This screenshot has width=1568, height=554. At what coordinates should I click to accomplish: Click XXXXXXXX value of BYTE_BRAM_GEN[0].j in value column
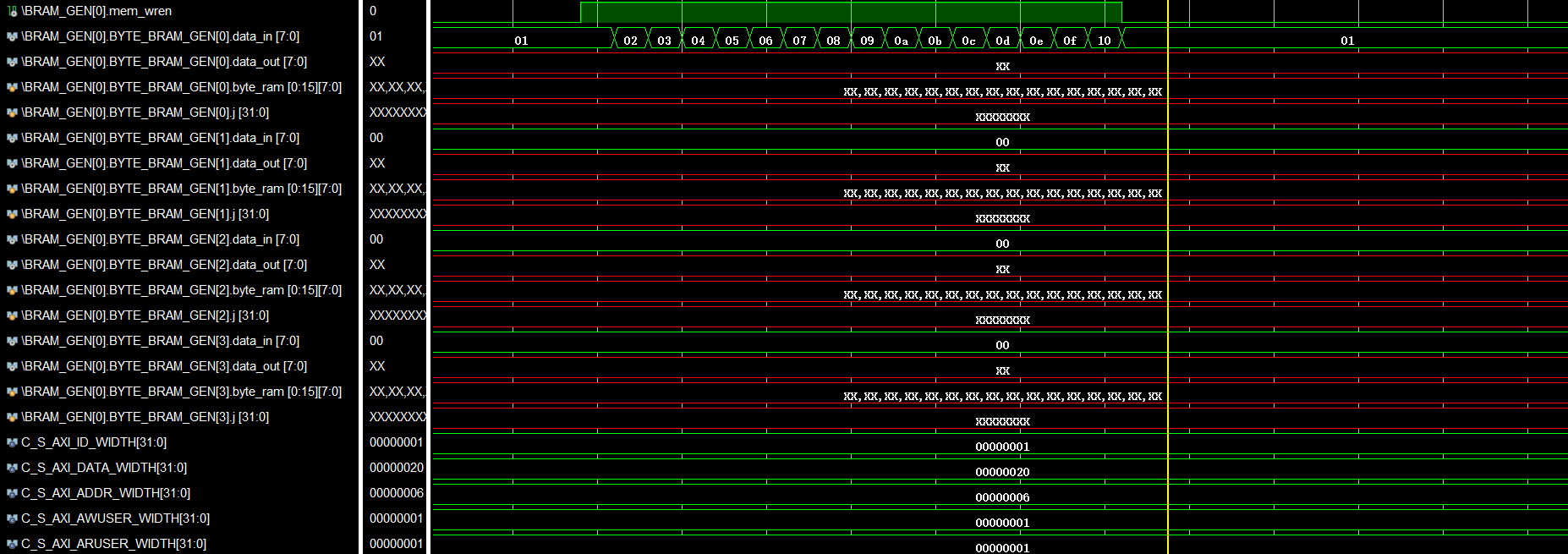[397, 112]
